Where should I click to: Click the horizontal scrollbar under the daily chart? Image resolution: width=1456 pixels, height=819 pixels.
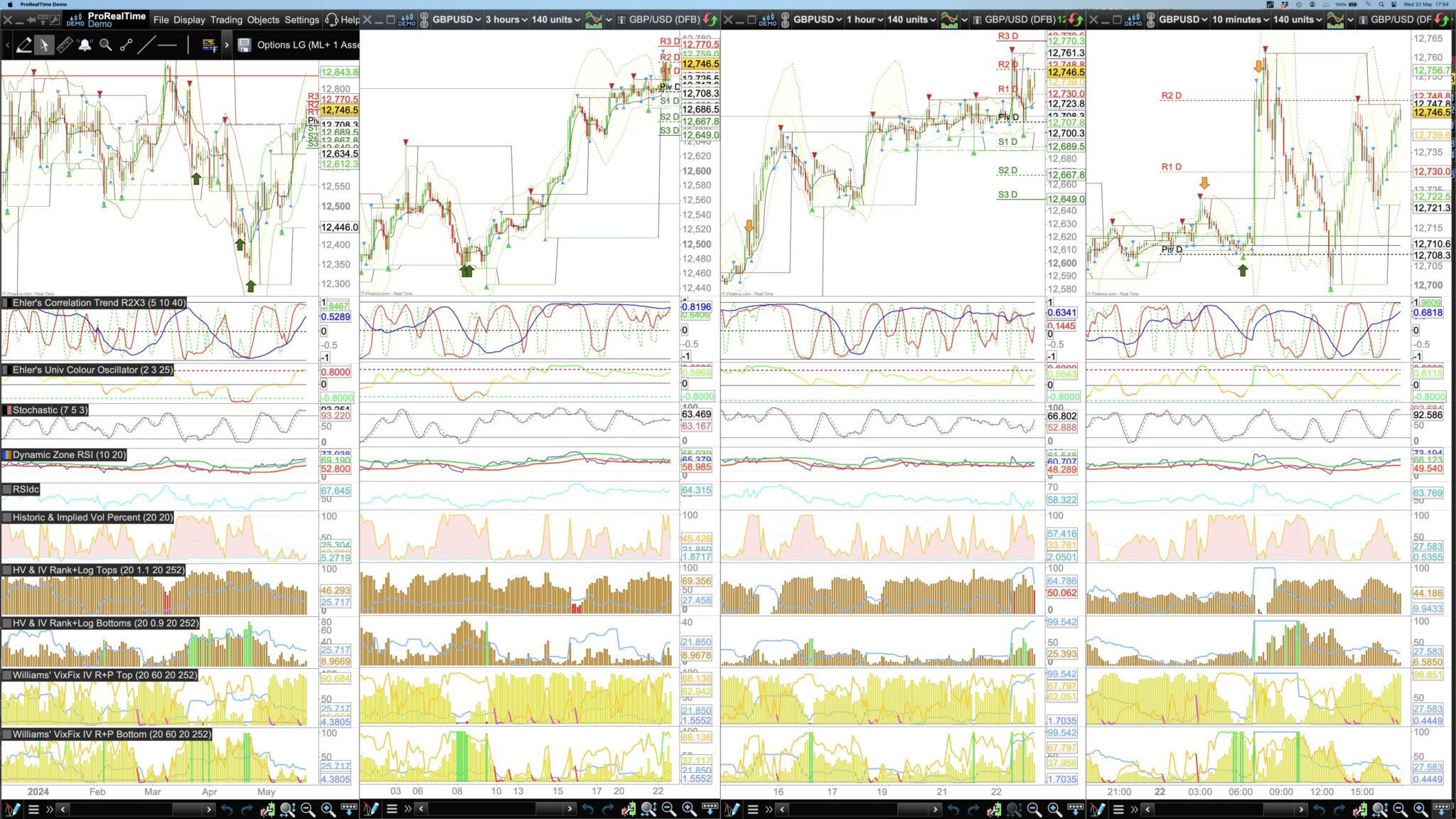click(135, 809)
